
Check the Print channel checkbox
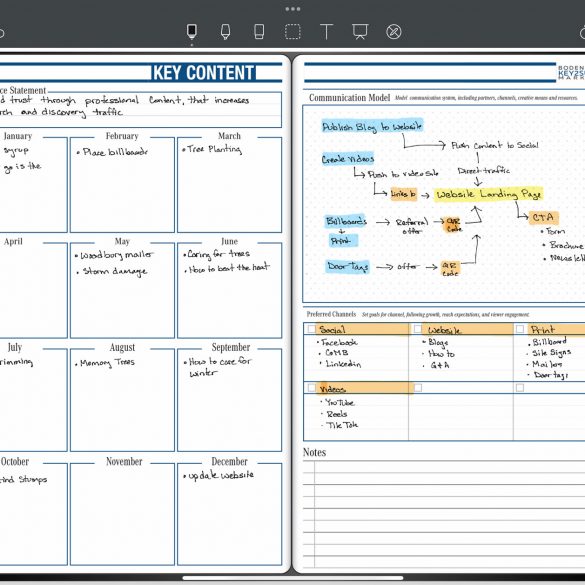tap(520, 329)
